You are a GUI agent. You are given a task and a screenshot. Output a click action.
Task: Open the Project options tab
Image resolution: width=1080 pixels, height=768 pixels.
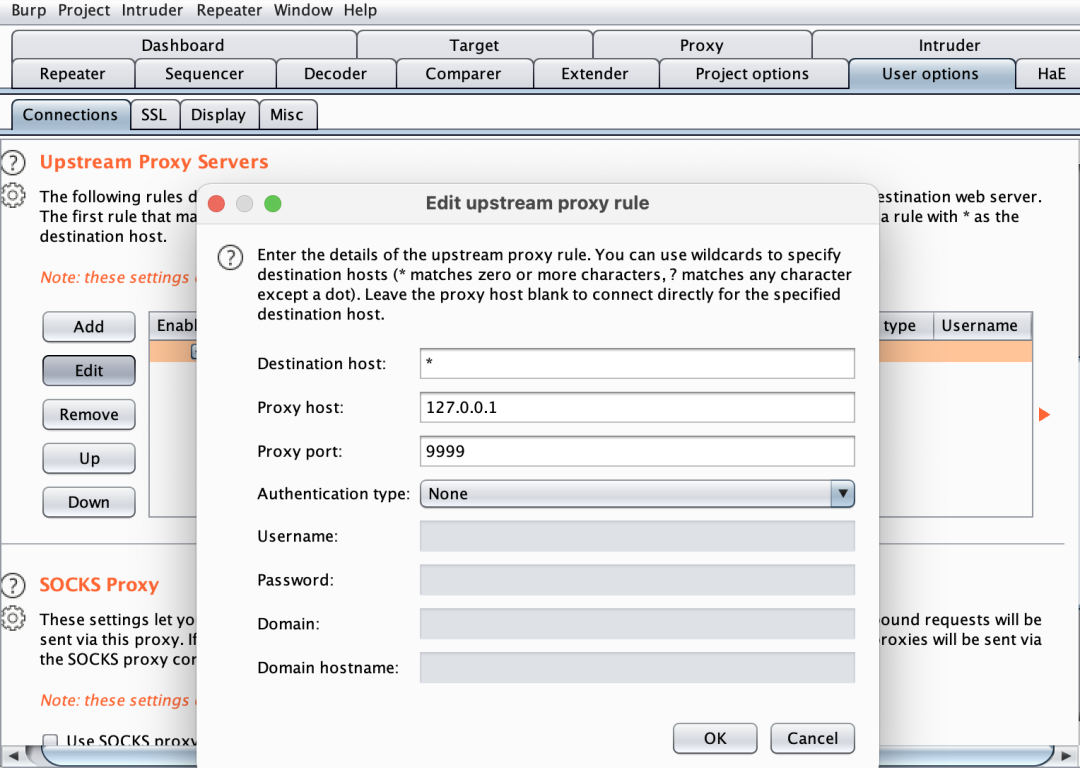(x=752, y=74)
